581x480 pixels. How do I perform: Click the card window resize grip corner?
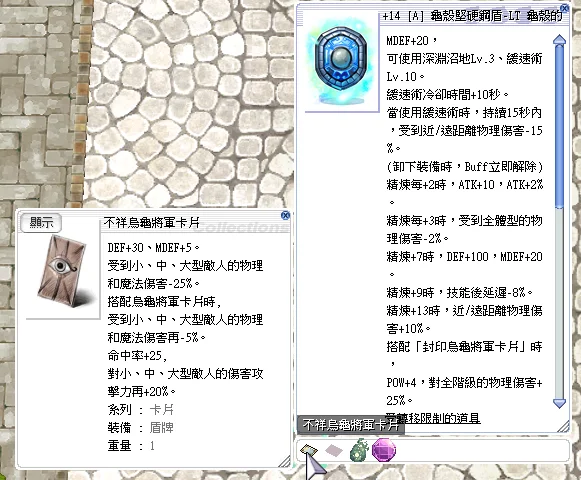pyautogui.click(x=285, y=461)
